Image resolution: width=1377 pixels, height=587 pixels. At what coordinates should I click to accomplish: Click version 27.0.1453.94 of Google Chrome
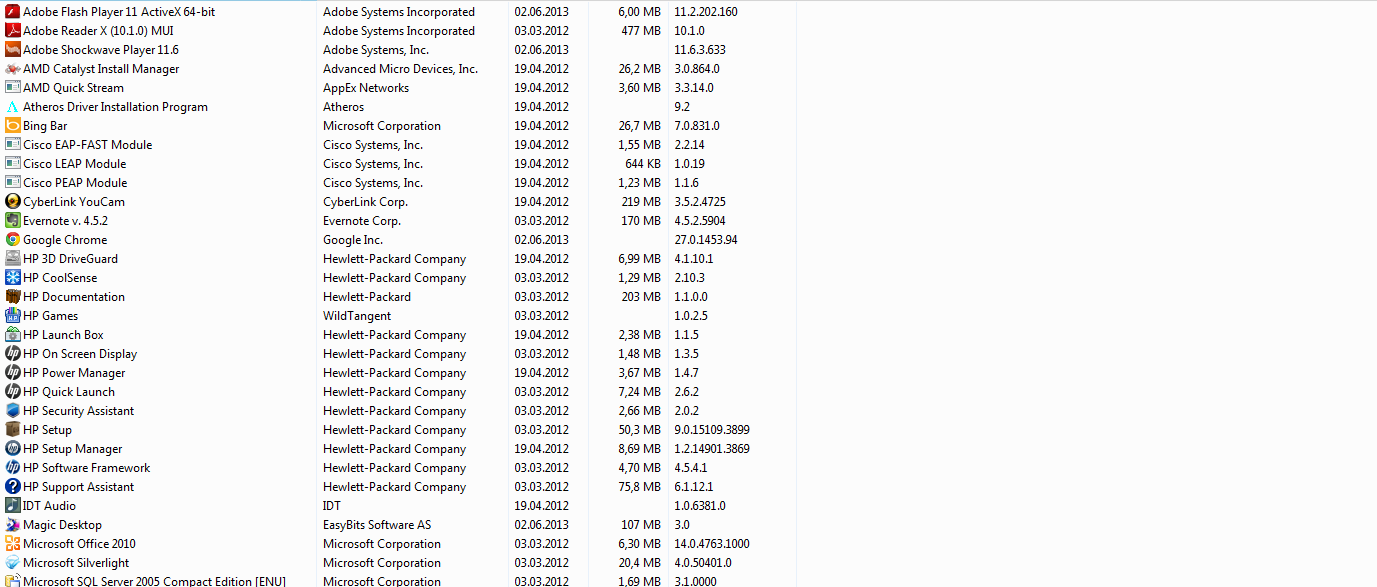tap(706, 240)
